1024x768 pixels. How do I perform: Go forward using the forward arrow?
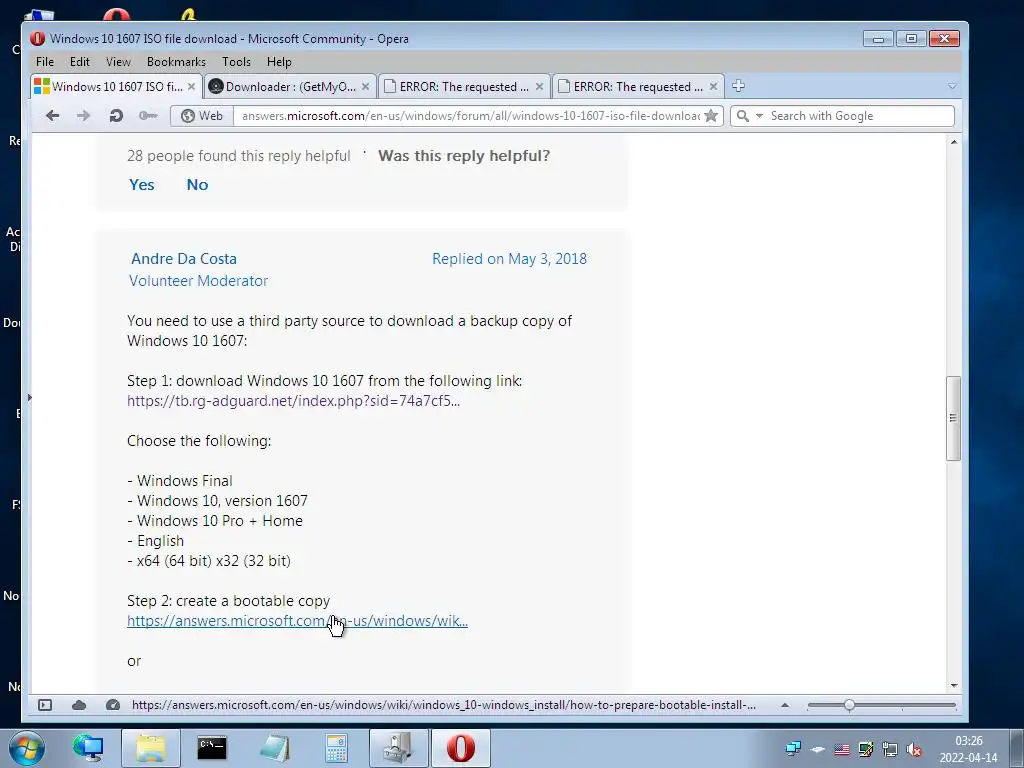[x=84, y=116]
